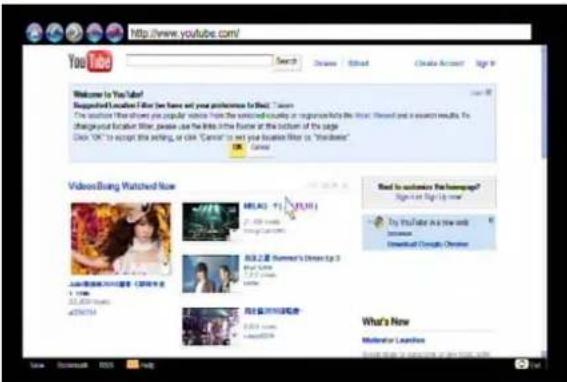
Task: Click the Sign In link at top right
Action: point(485,64)
